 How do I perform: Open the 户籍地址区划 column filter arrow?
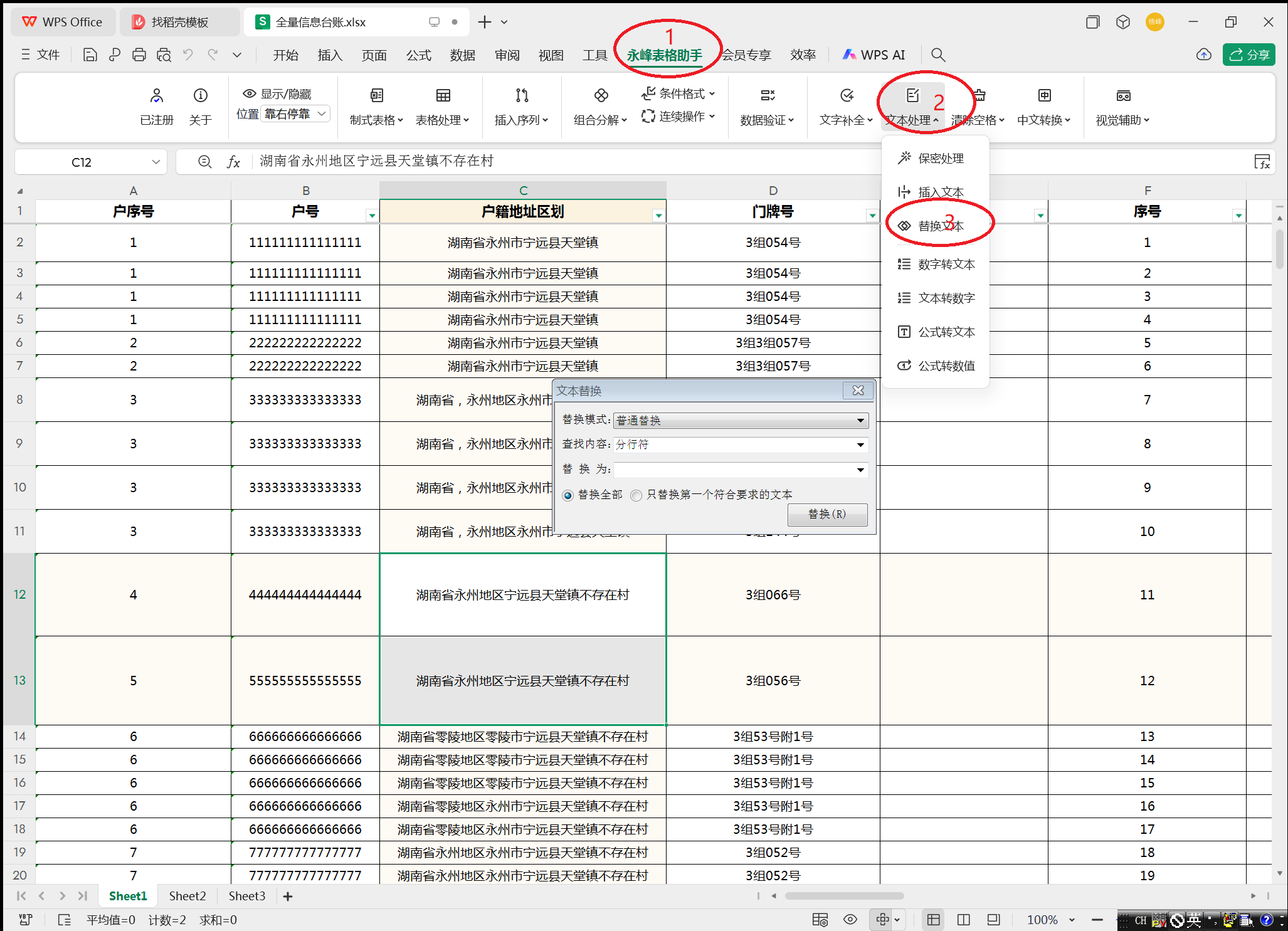[658, 216]
